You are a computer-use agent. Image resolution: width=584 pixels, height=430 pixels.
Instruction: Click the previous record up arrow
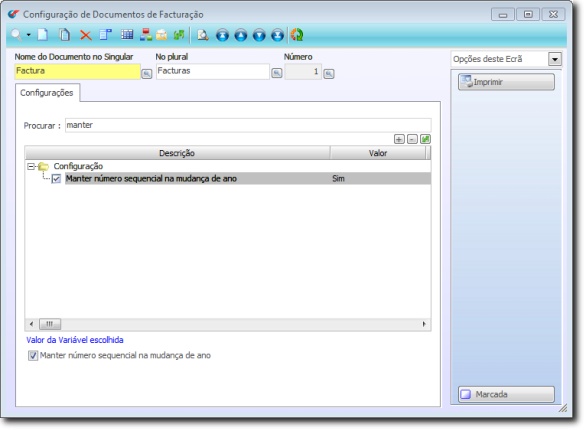[x=241, y=35]
